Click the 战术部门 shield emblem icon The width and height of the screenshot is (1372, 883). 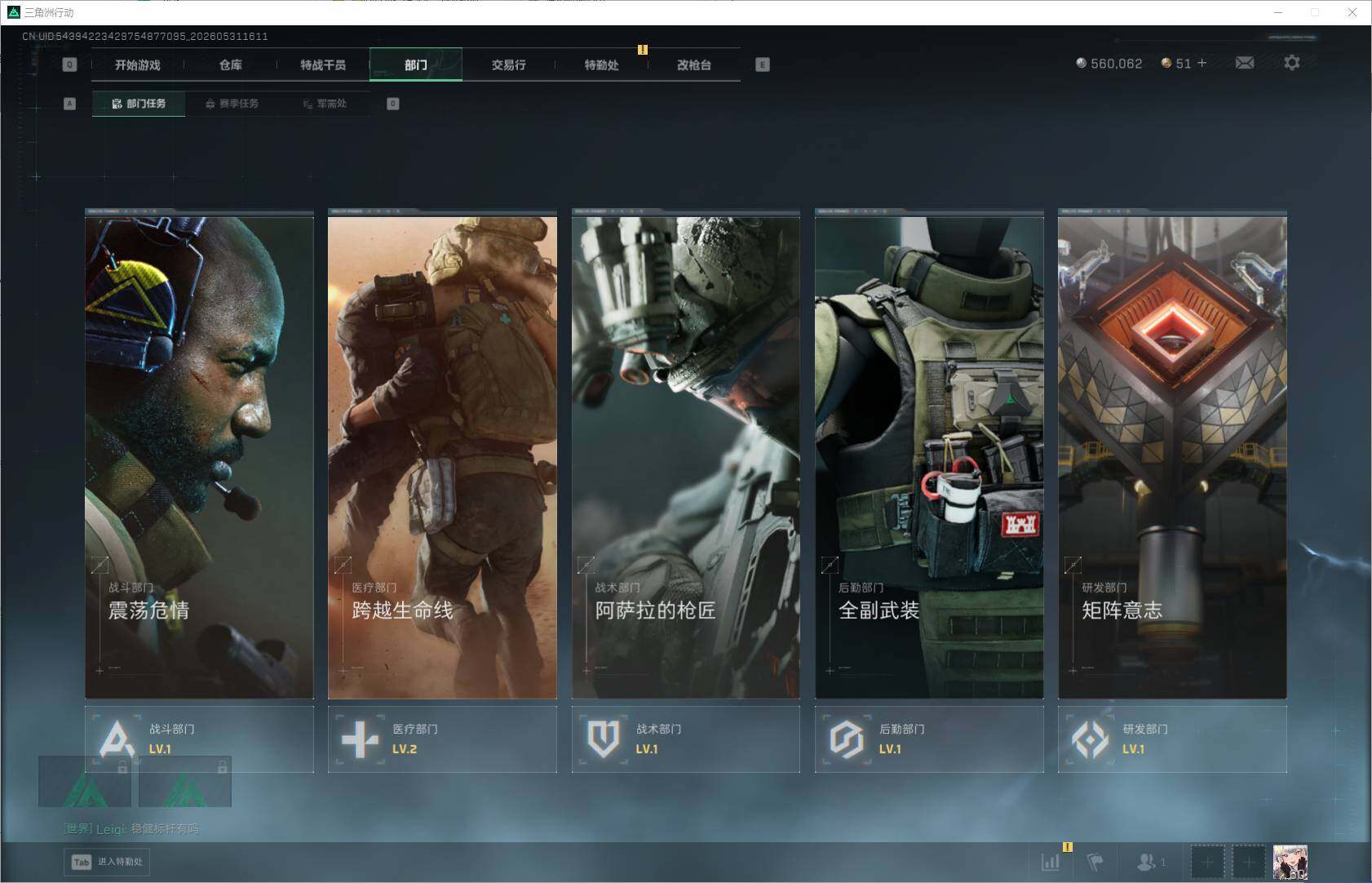(x=604, y=739)
